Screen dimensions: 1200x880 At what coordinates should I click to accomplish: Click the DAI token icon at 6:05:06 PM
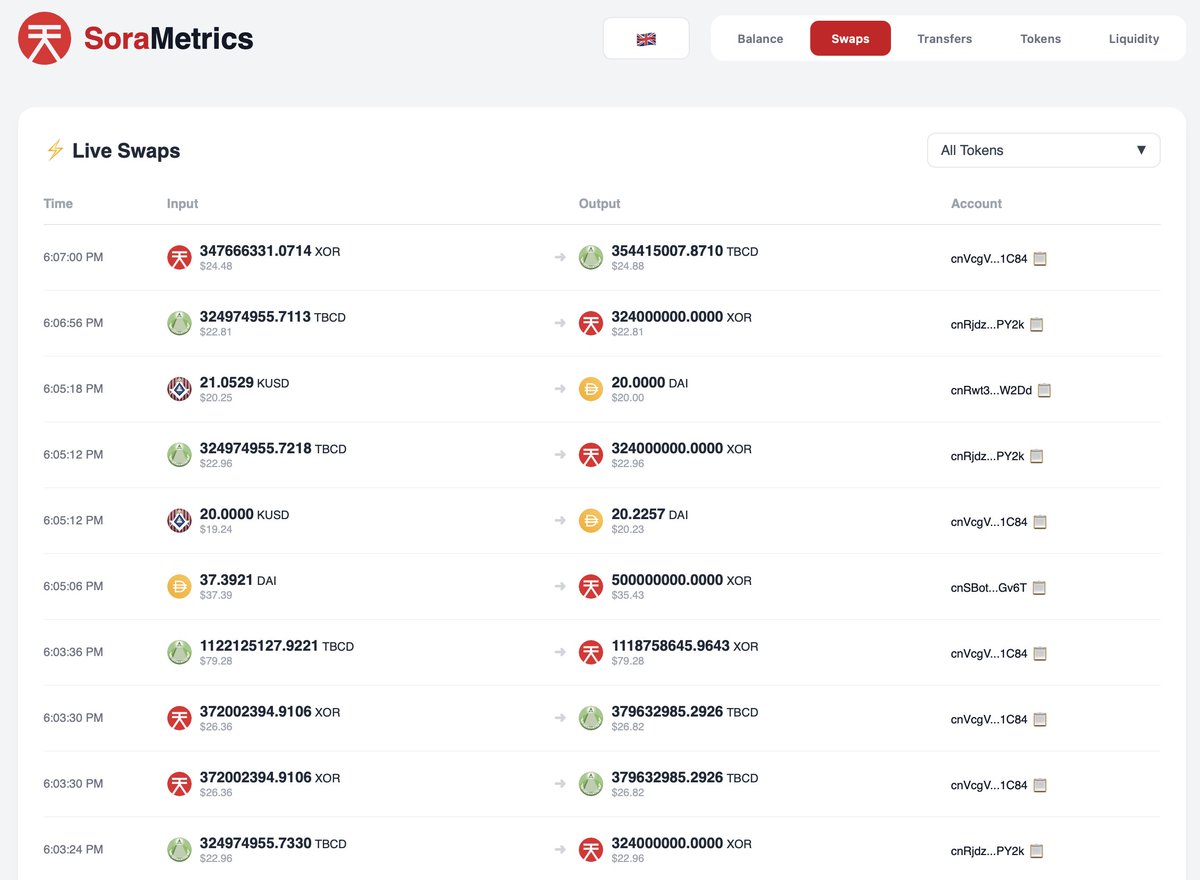pyautogui.click(x=179, y=587)
